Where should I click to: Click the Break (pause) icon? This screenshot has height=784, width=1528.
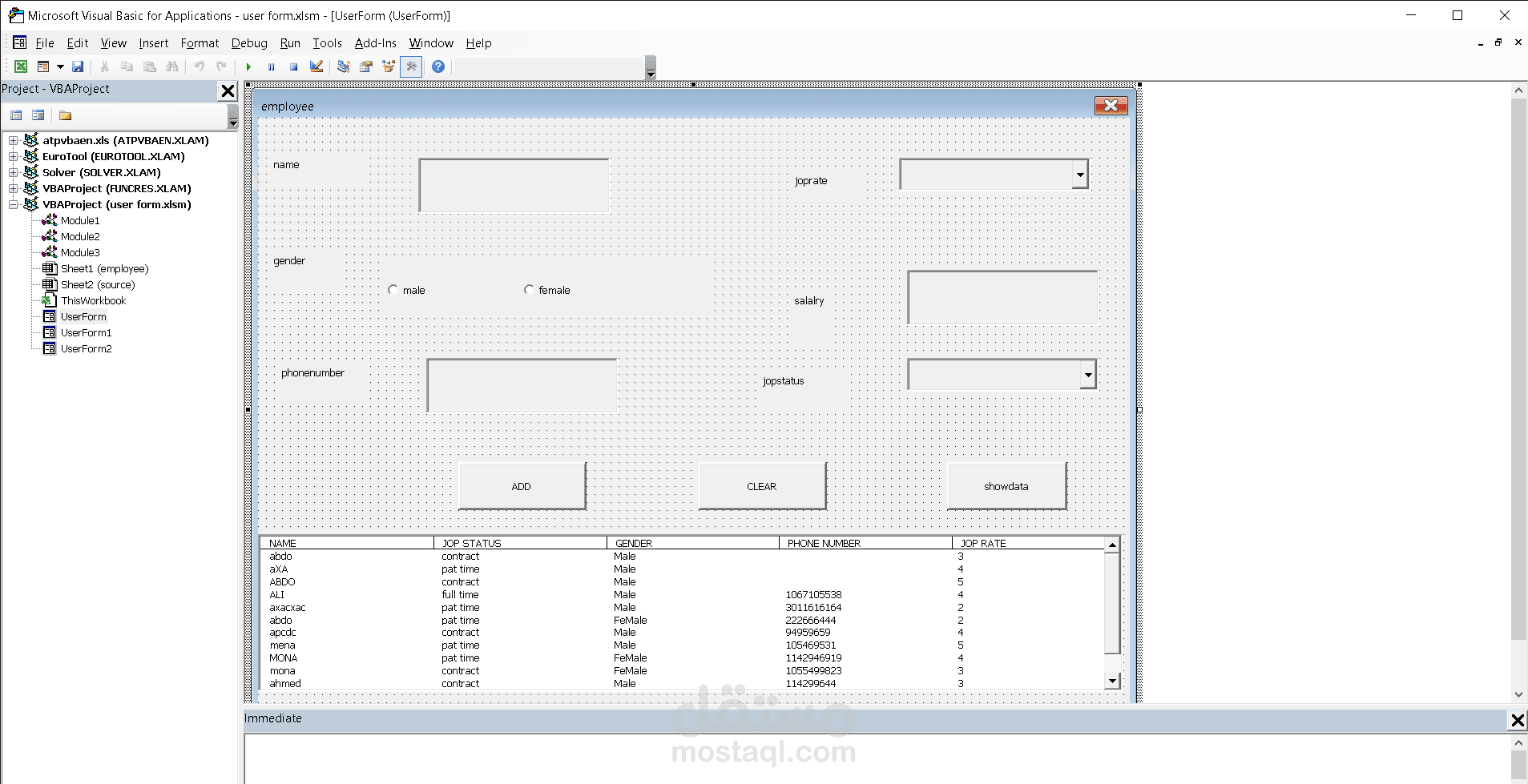pyautogui.click(x=271, y=66)
